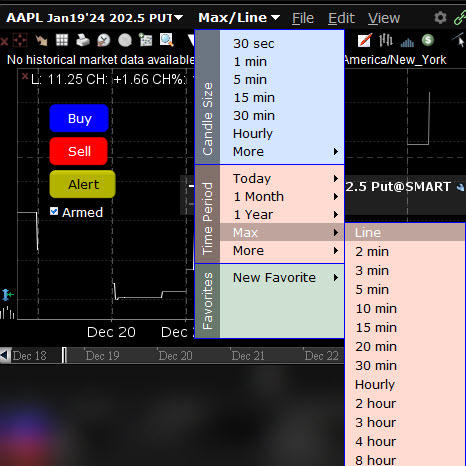Screen dimensions: 466x466
Task: Expand the 1 Year submenu
Action: click(282, 215)
